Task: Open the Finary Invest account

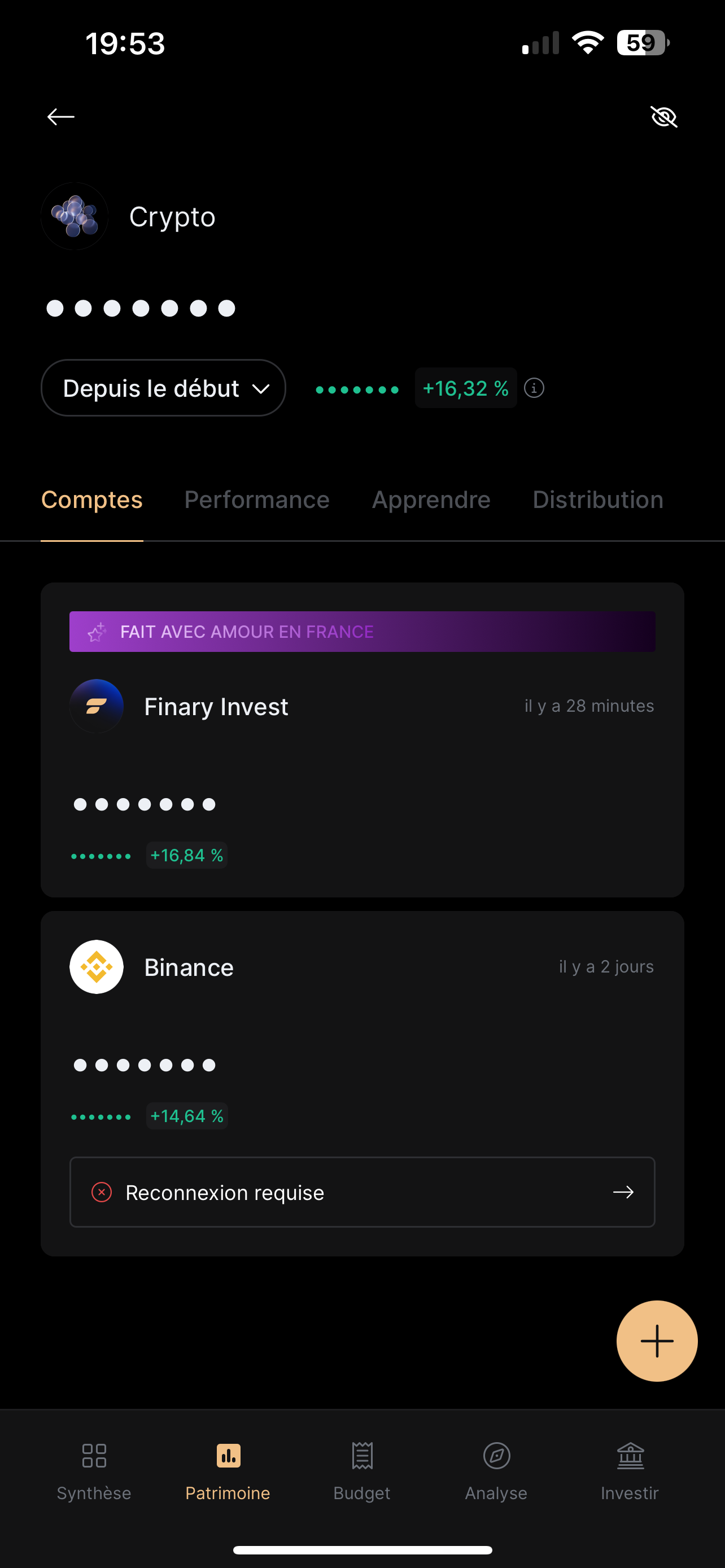Action: [216, 707]
